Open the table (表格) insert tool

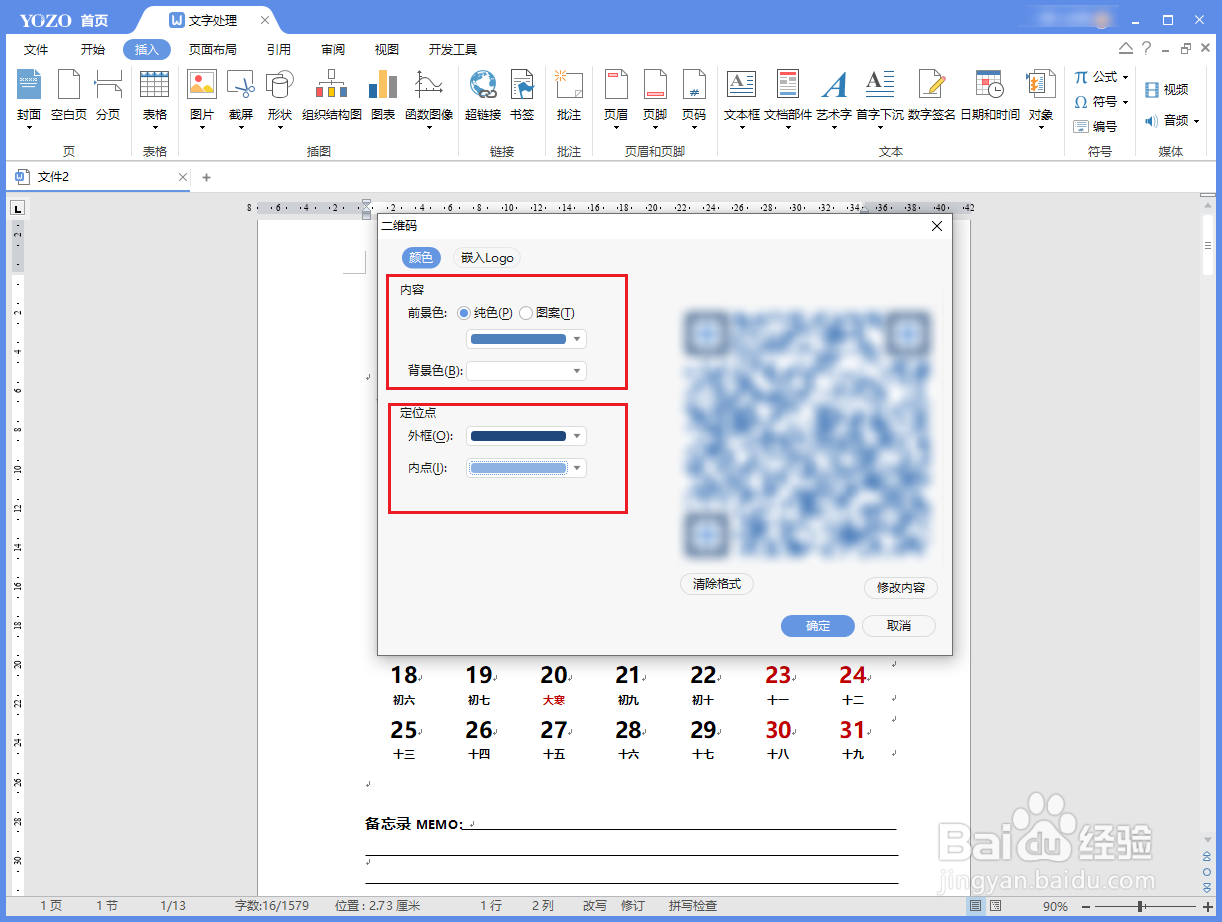click(154, 98)
